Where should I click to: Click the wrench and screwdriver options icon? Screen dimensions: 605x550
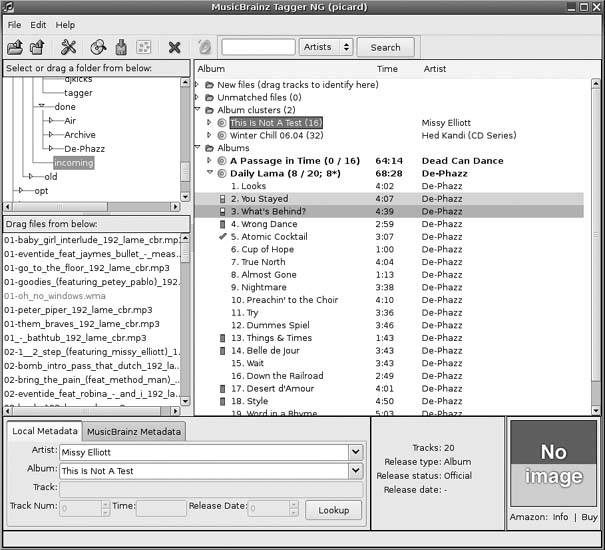pyautogui.click(x=69, y=47)
